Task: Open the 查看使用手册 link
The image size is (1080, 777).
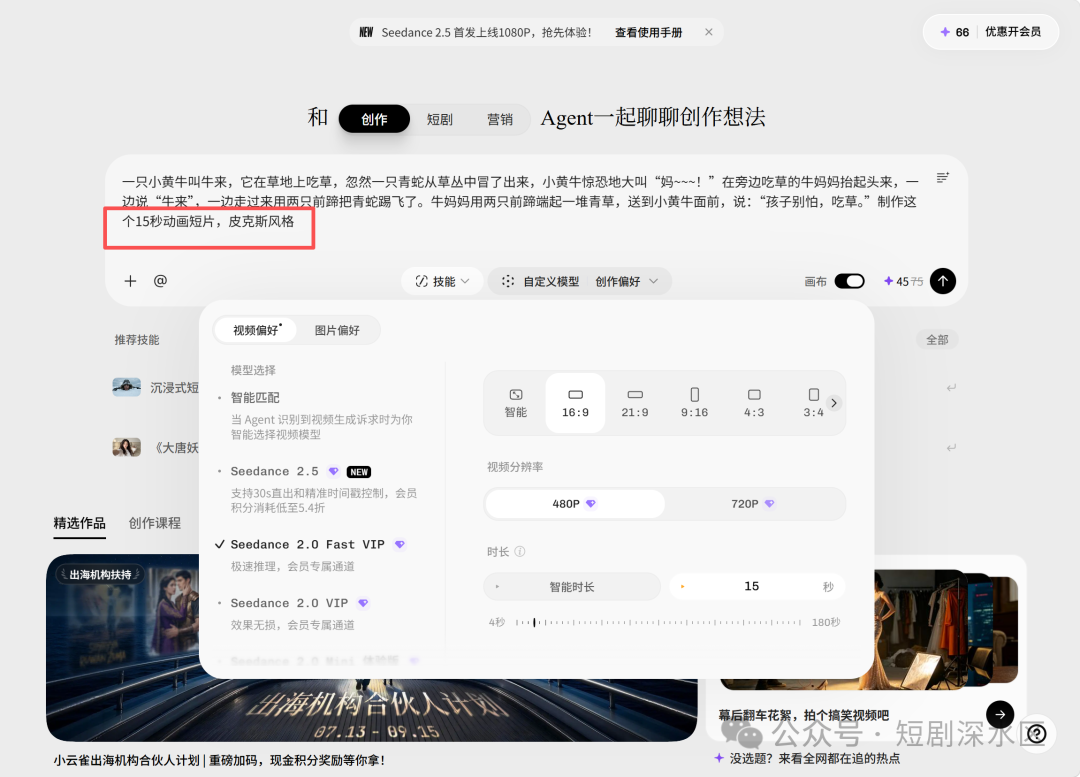Action: [648, 32]
